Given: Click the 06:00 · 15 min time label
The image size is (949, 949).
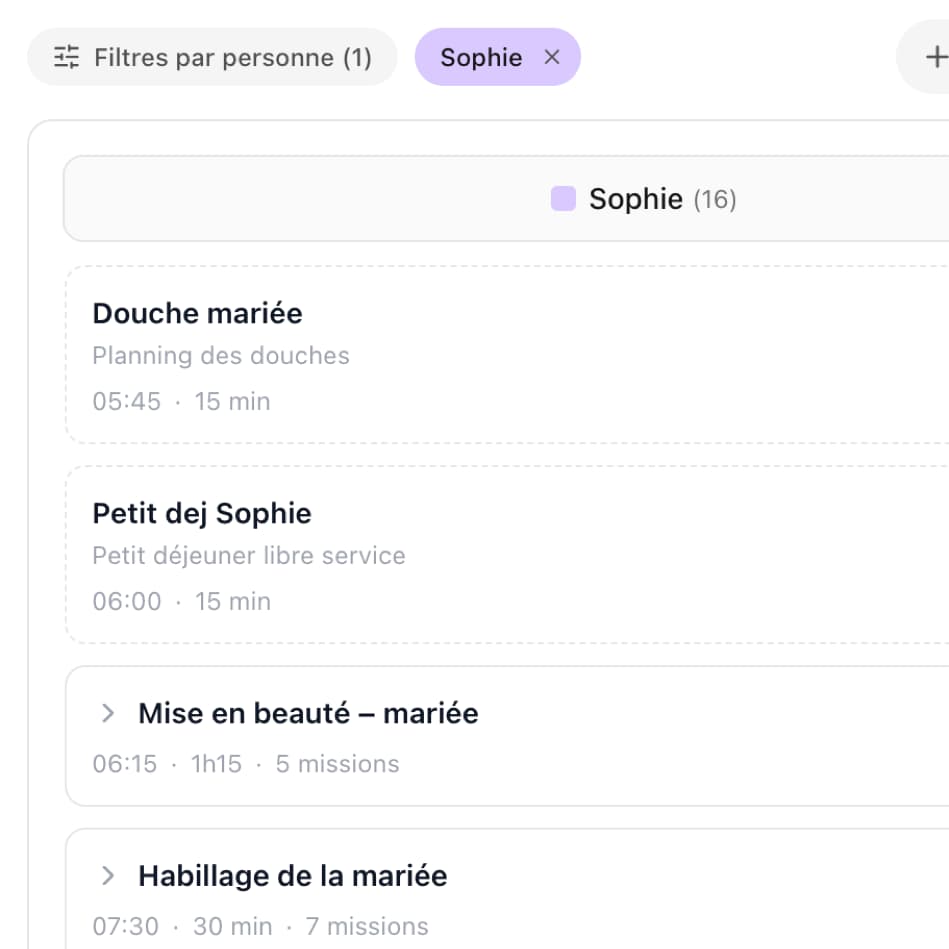Looking at the screenshot, I should [180, 601].
